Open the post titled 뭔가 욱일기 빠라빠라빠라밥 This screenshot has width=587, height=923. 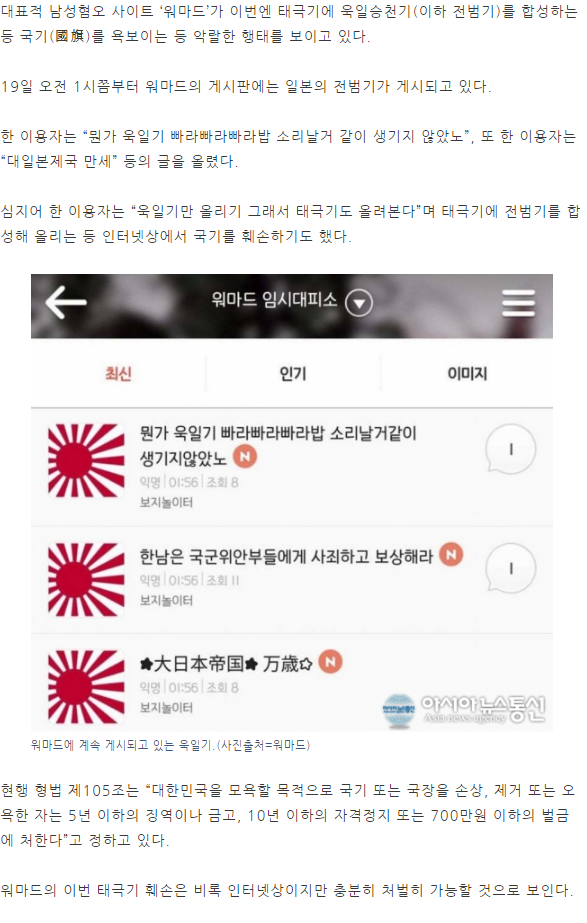tap(277, 445)
